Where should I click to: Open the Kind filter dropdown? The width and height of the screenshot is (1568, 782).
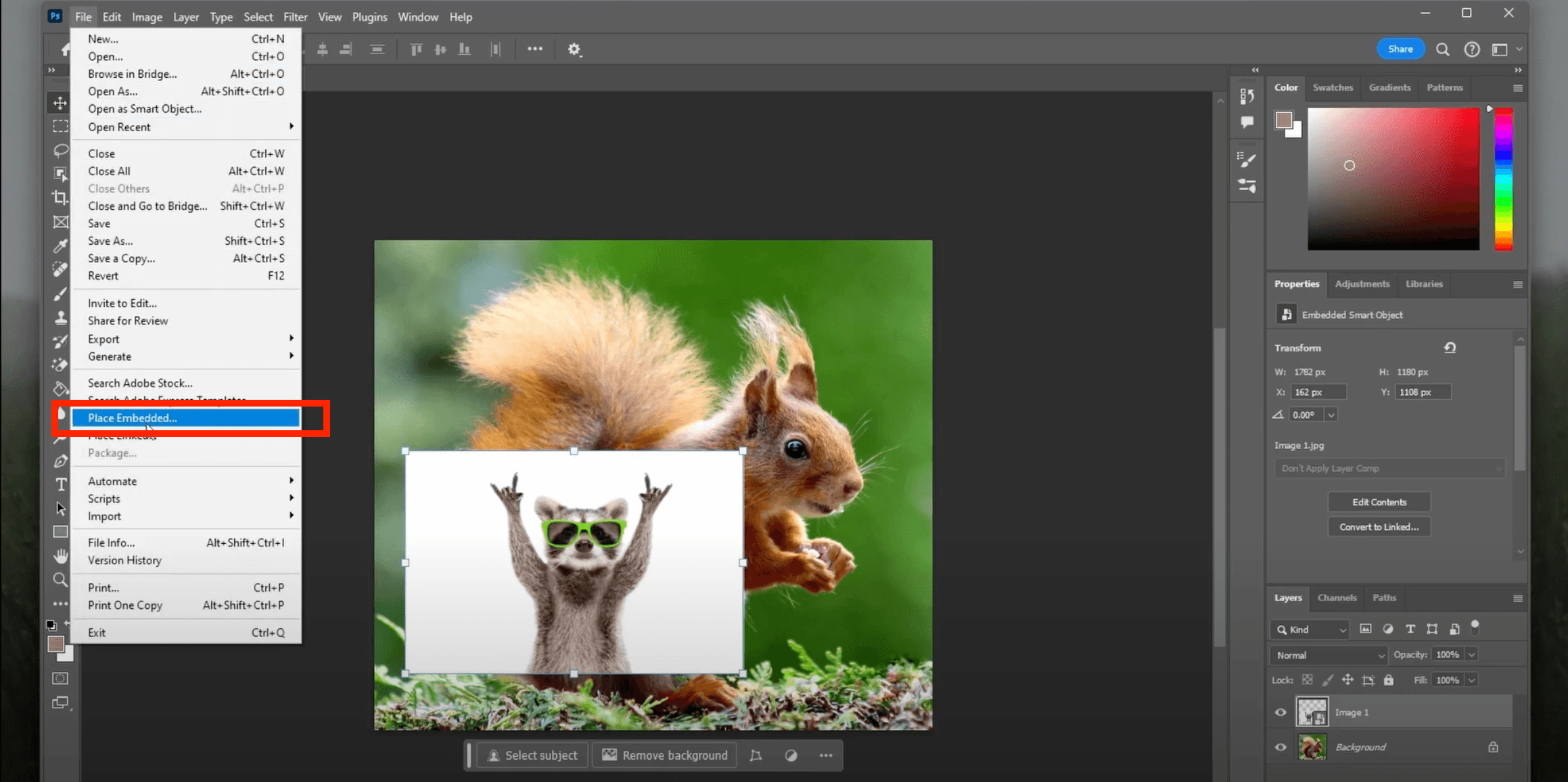(x=1311, y=629)
